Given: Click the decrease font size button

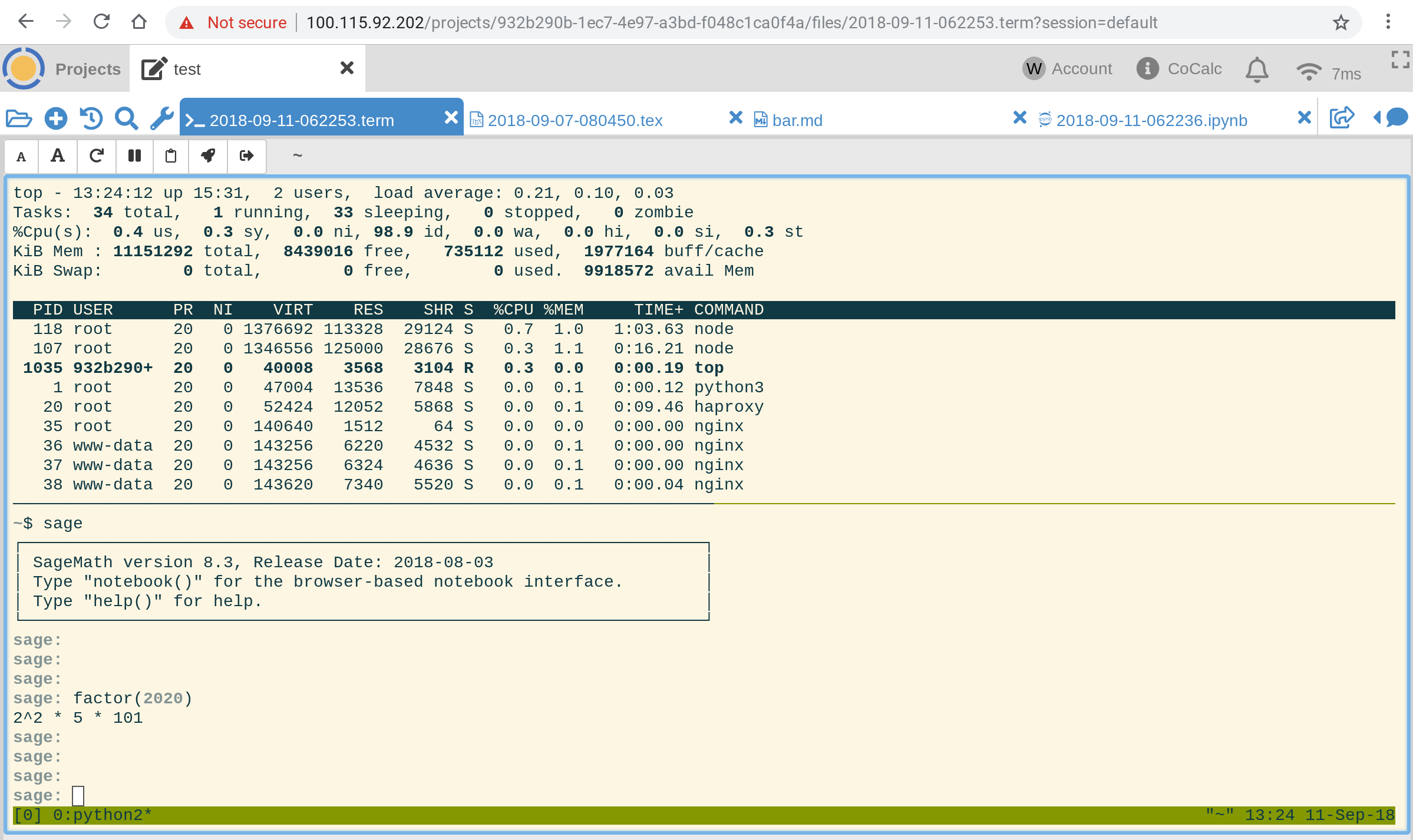Looking at the screenshot, I should tap(21, 156).
